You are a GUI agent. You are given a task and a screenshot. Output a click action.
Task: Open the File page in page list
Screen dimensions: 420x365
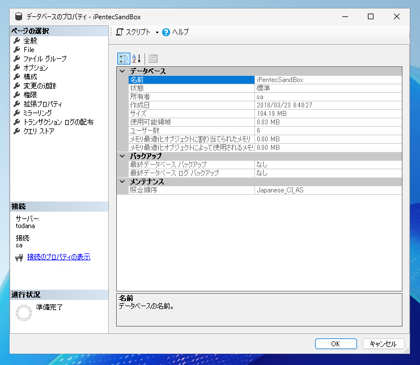[29, 50]
